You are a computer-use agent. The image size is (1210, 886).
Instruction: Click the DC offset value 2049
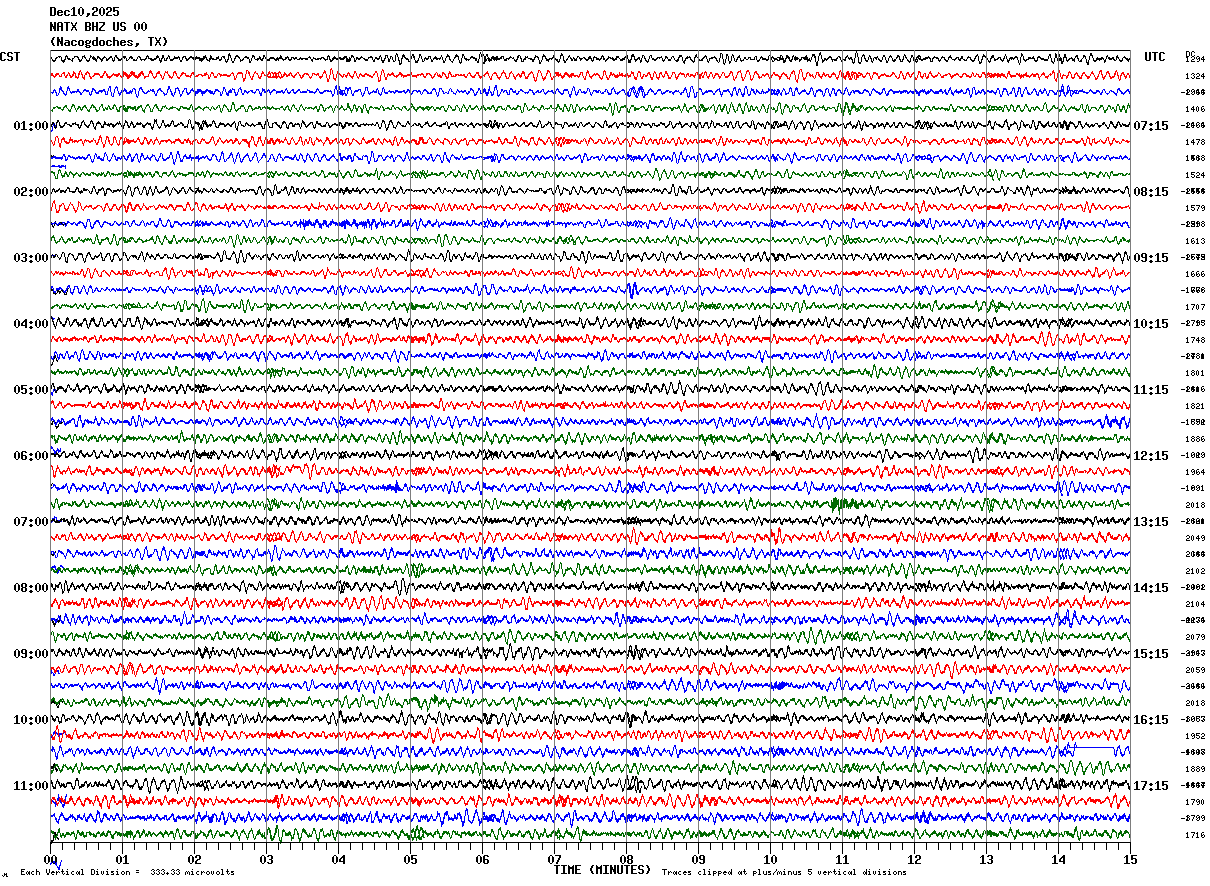(1195, 538)
